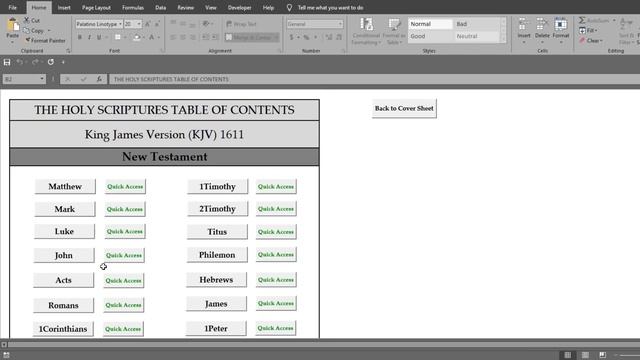Apply the accounting dollar number format
The height and width of the screenshot is (360, 640).
291,37
